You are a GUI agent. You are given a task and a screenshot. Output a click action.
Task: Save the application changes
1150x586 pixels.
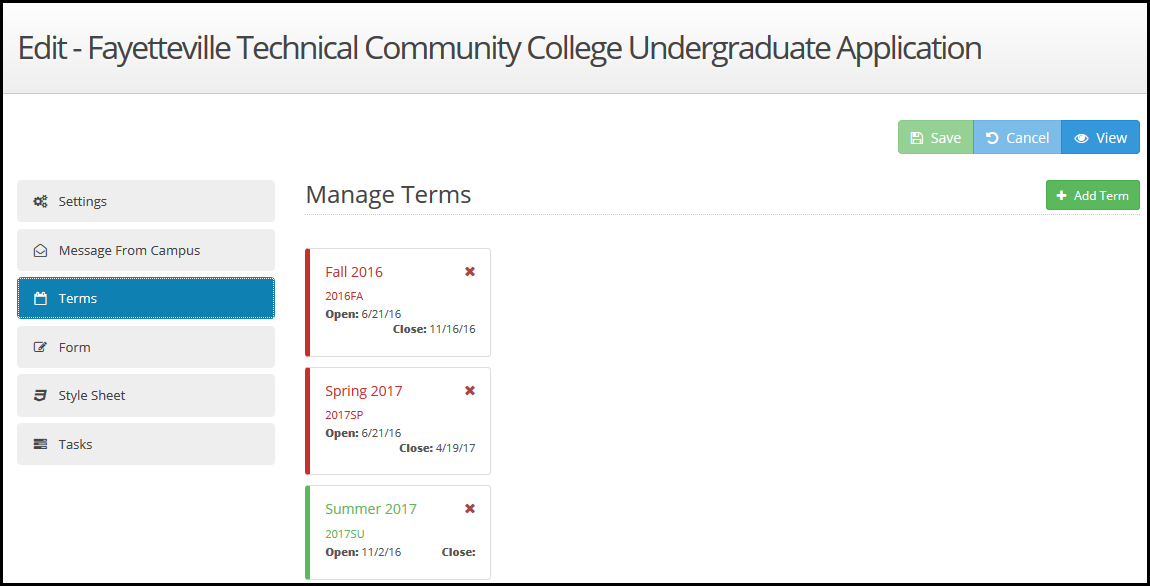[x=935, y=137]
